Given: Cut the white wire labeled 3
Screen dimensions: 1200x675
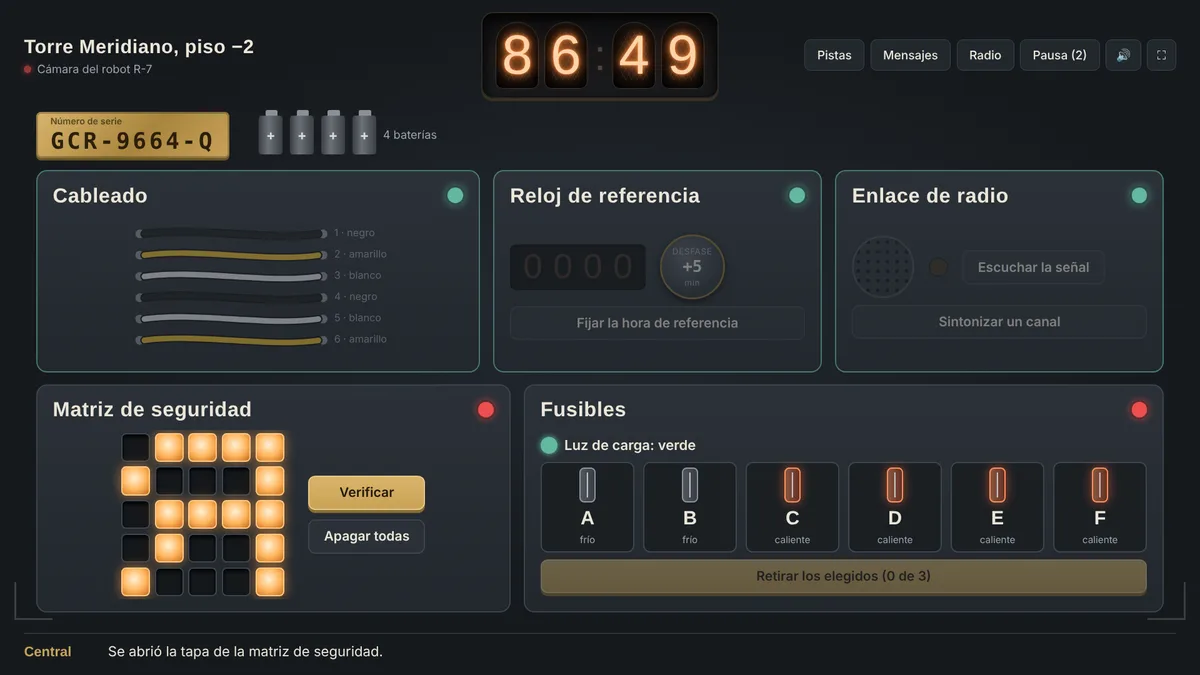Looking at the screenshot, I should tap(231, 276).
